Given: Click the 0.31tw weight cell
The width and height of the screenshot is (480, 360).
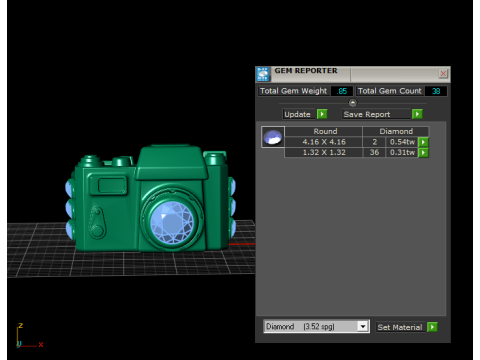Looking at the screenshot, I should tap(402, 153).
